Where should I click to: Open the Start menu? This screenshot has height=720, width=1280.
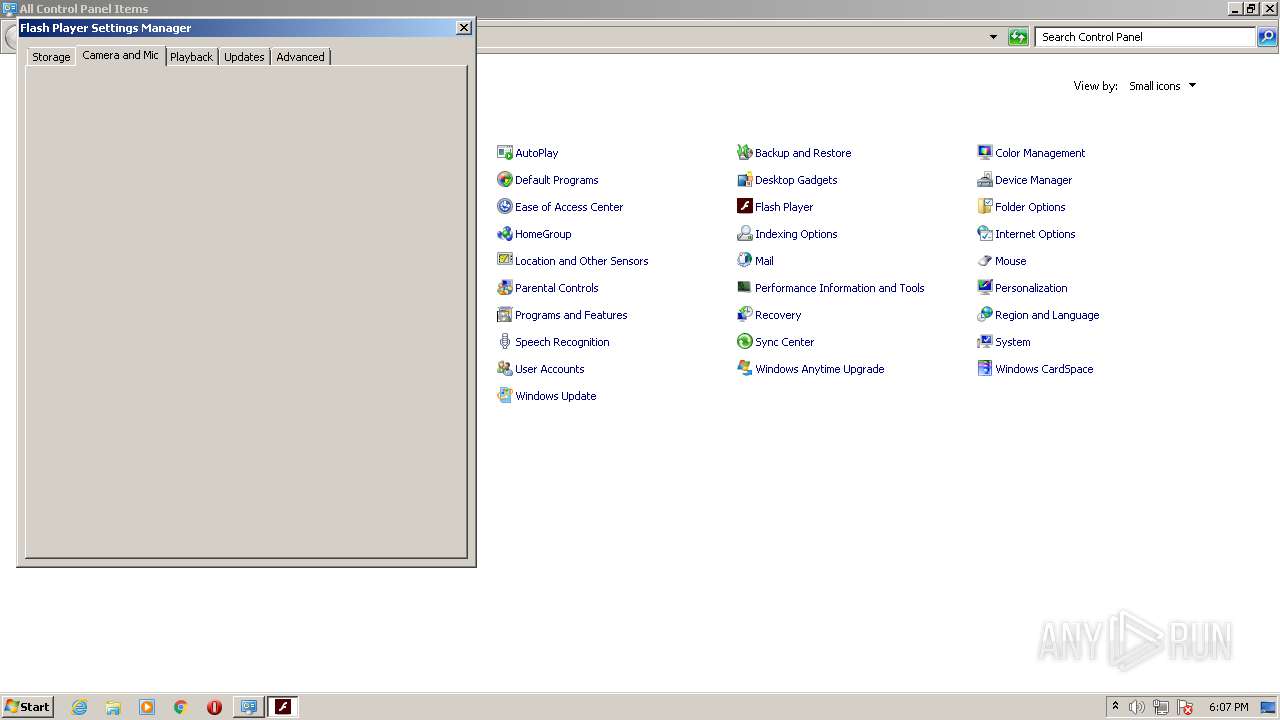point(27,707)
